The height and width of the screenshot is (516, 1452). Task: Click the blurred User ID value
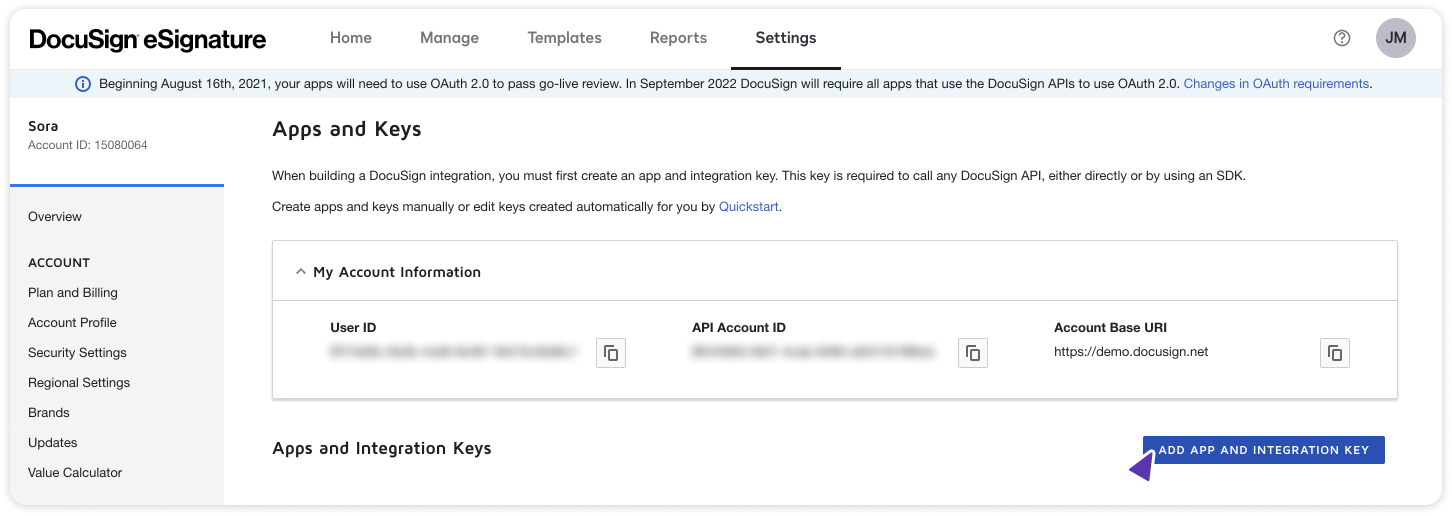click(454, 352)
